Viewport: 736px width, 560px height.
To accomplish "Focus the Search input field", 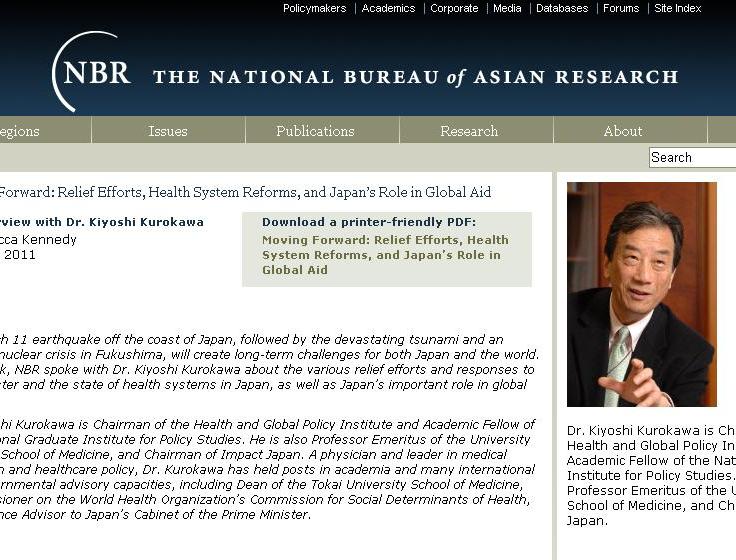I will (692, 157).
